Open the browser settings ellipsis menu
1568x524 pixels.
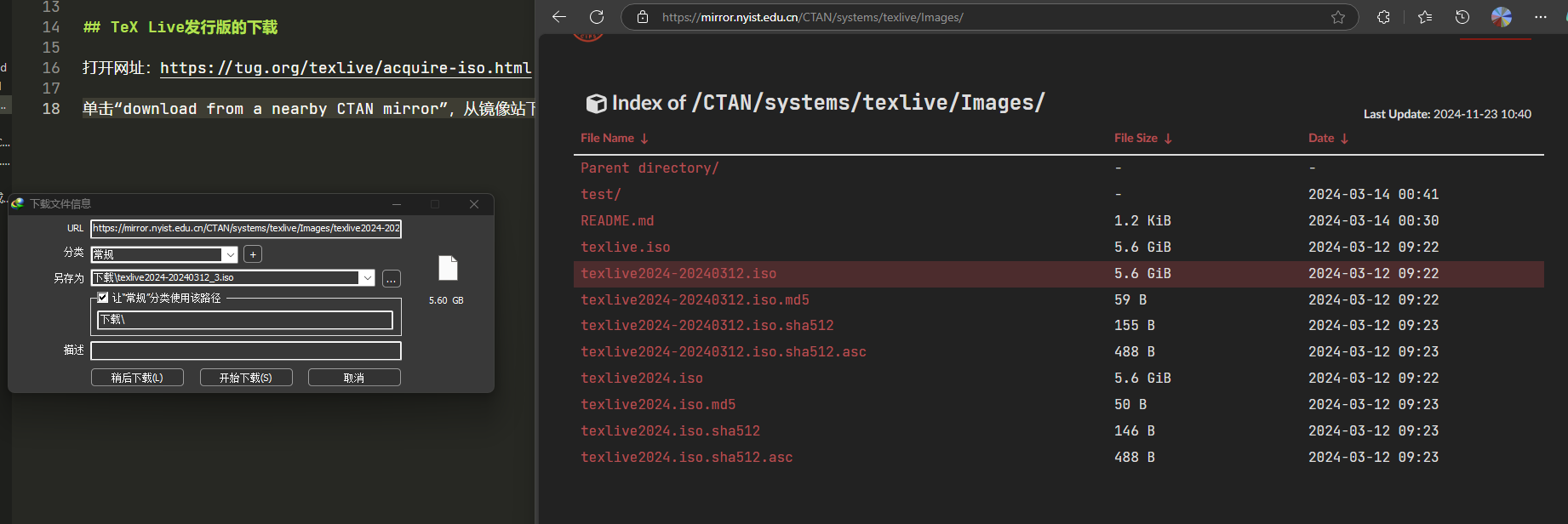(x=1541, y=17)
